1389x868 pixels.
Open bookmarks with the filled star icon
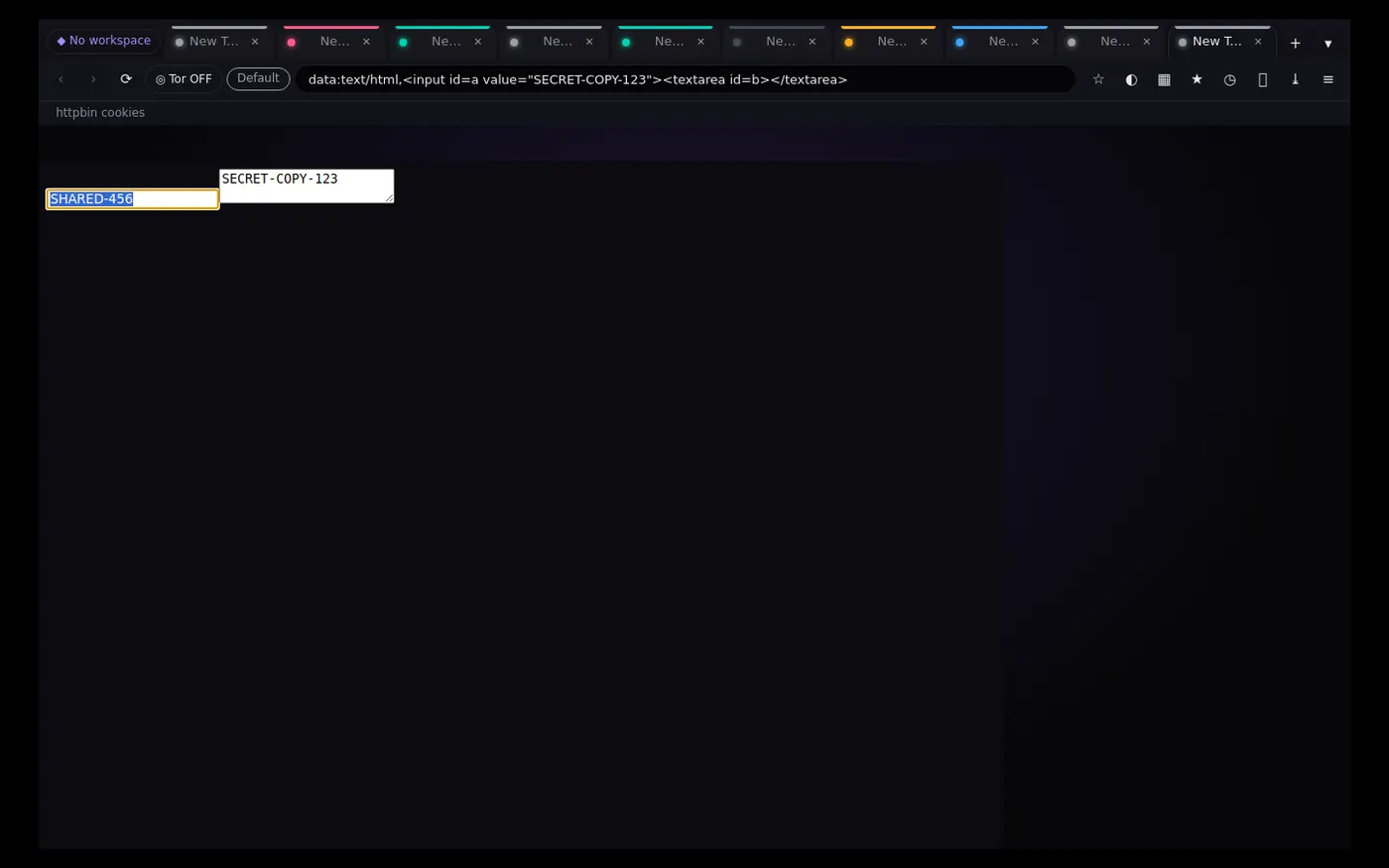coord(1197,79)
